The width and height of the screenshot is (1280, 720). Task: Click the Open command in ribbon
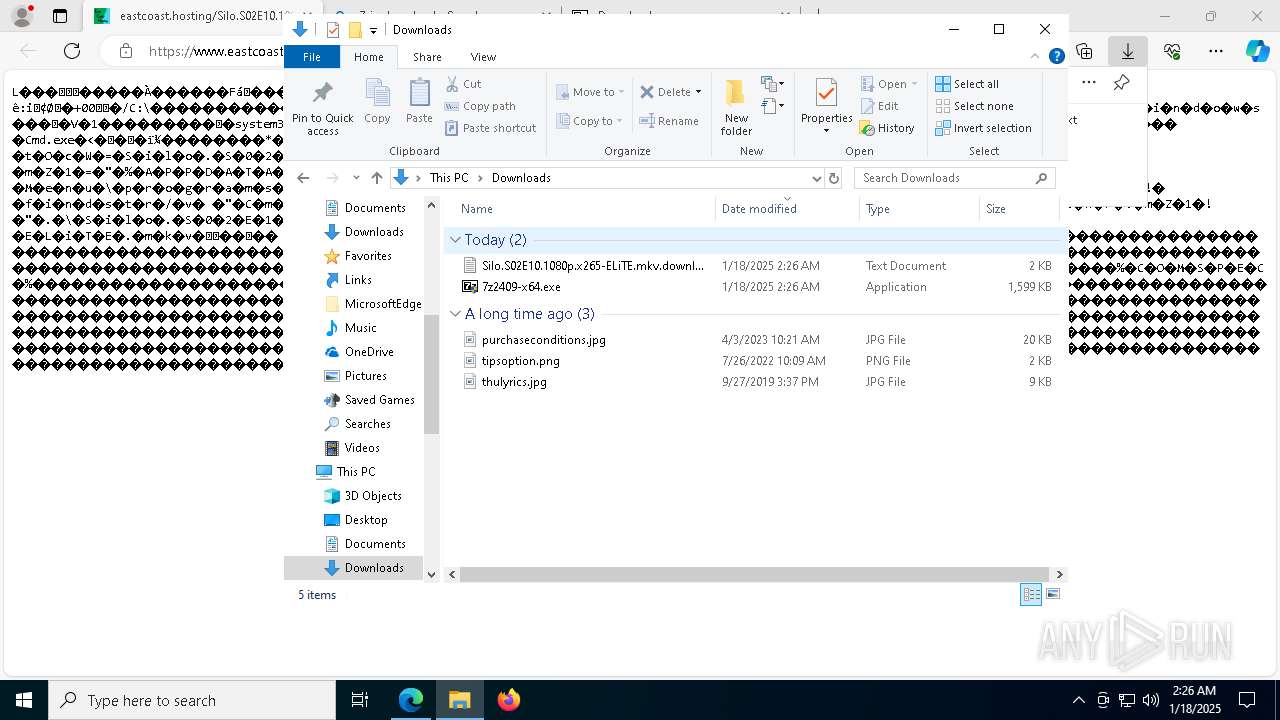[x=889, y=84]
